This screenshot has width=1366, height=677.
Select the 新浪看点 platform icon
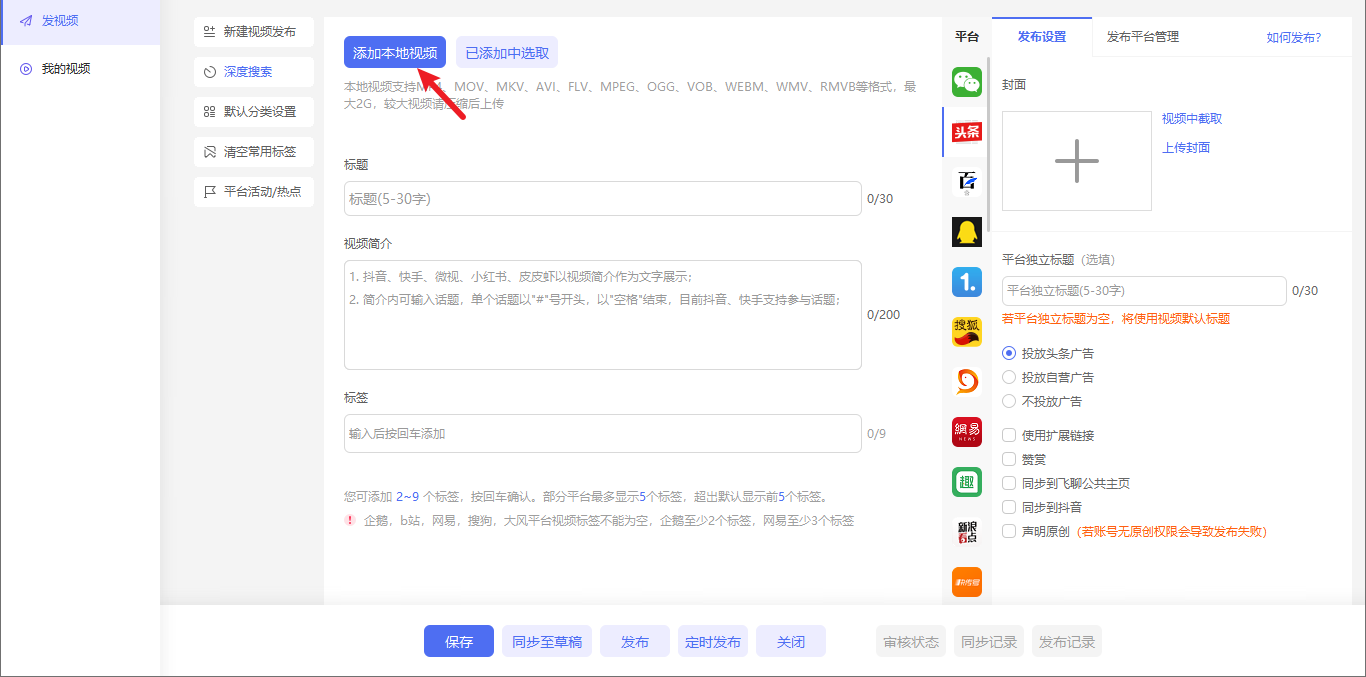[966, 532]
